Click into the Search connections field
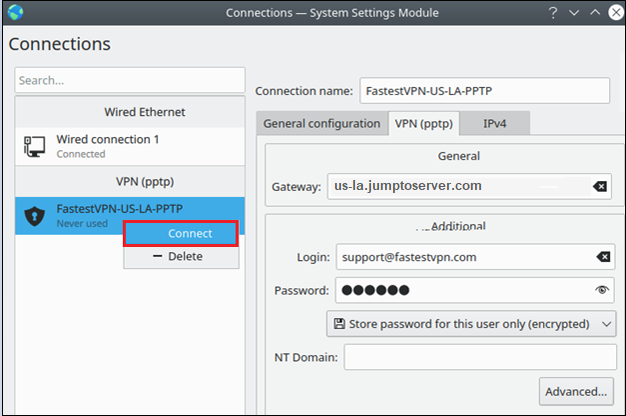The image size is (626, 416). (130, 80)
